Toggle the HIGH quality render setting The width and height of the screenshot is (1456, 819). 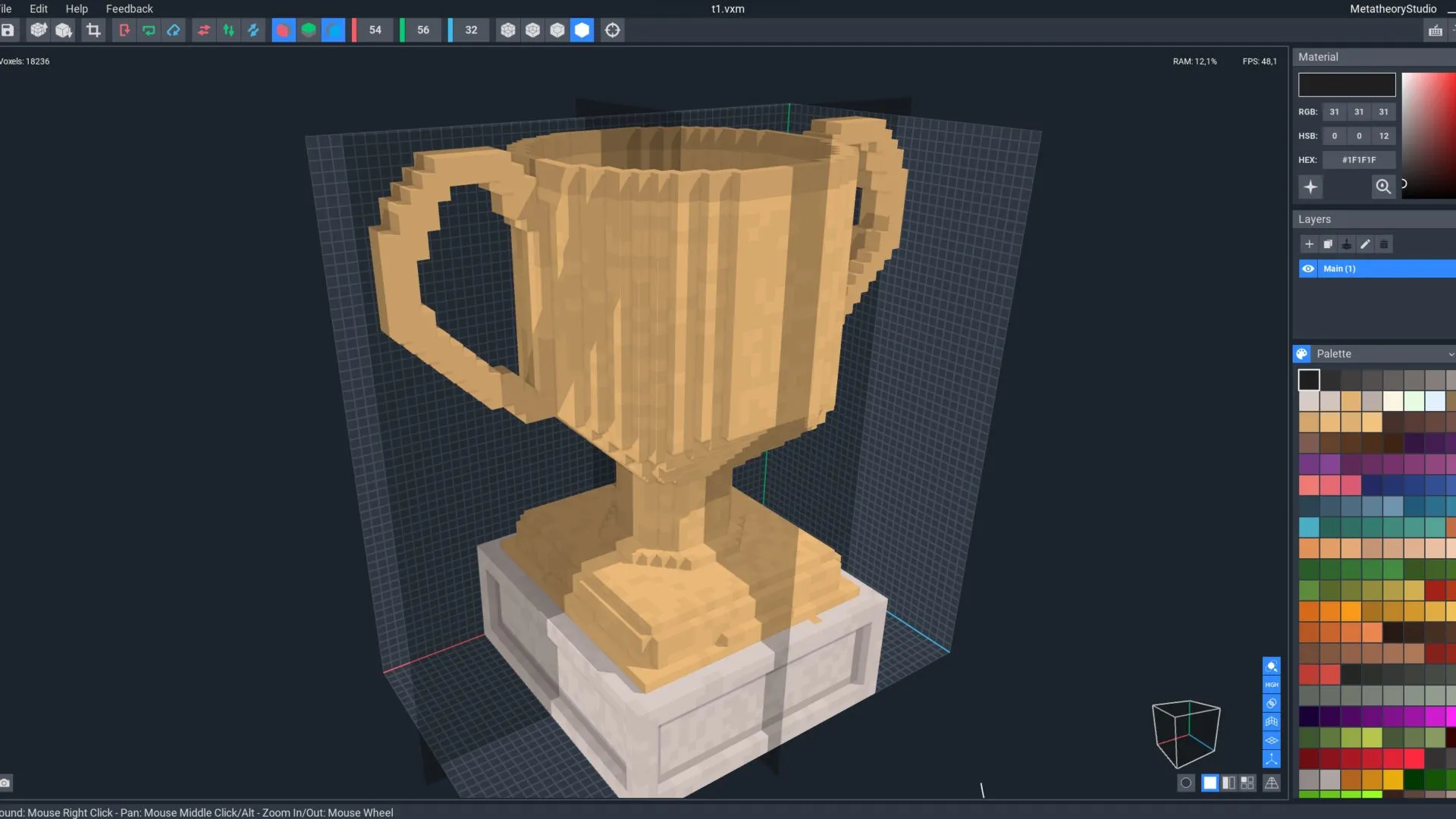1272,685
